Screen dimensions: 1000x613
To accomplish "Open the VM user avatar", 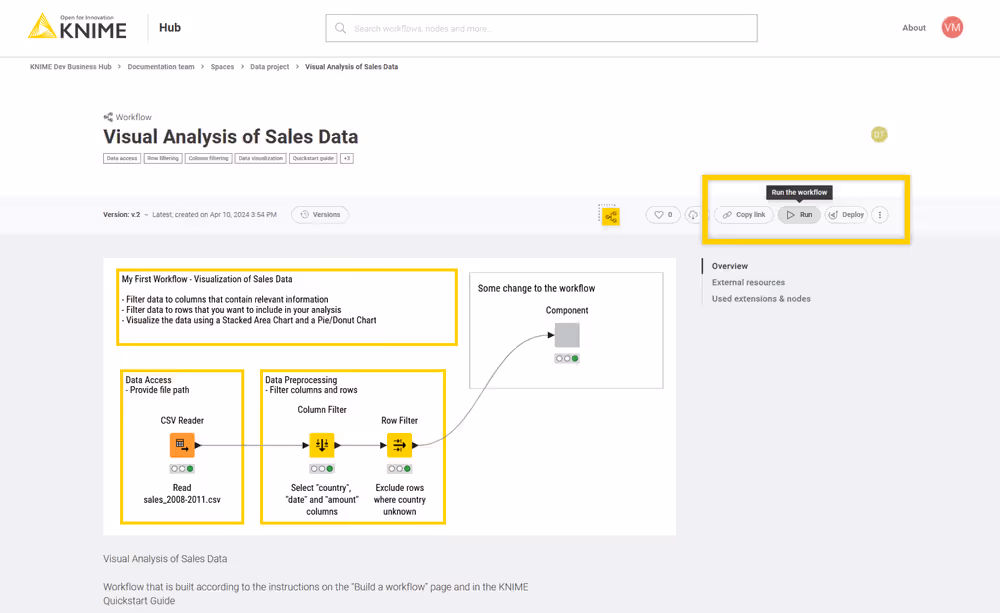I will 951,27.
